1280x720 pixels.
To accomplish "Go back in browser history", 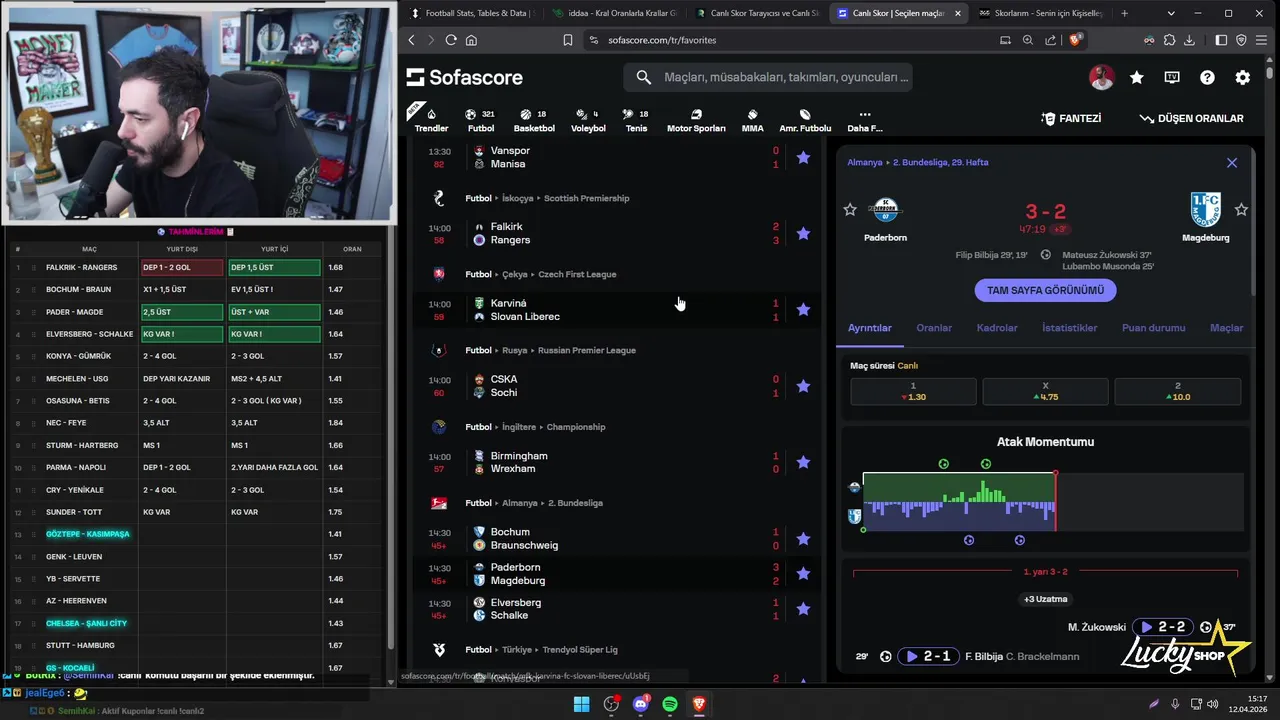I will tap(411, 40).
